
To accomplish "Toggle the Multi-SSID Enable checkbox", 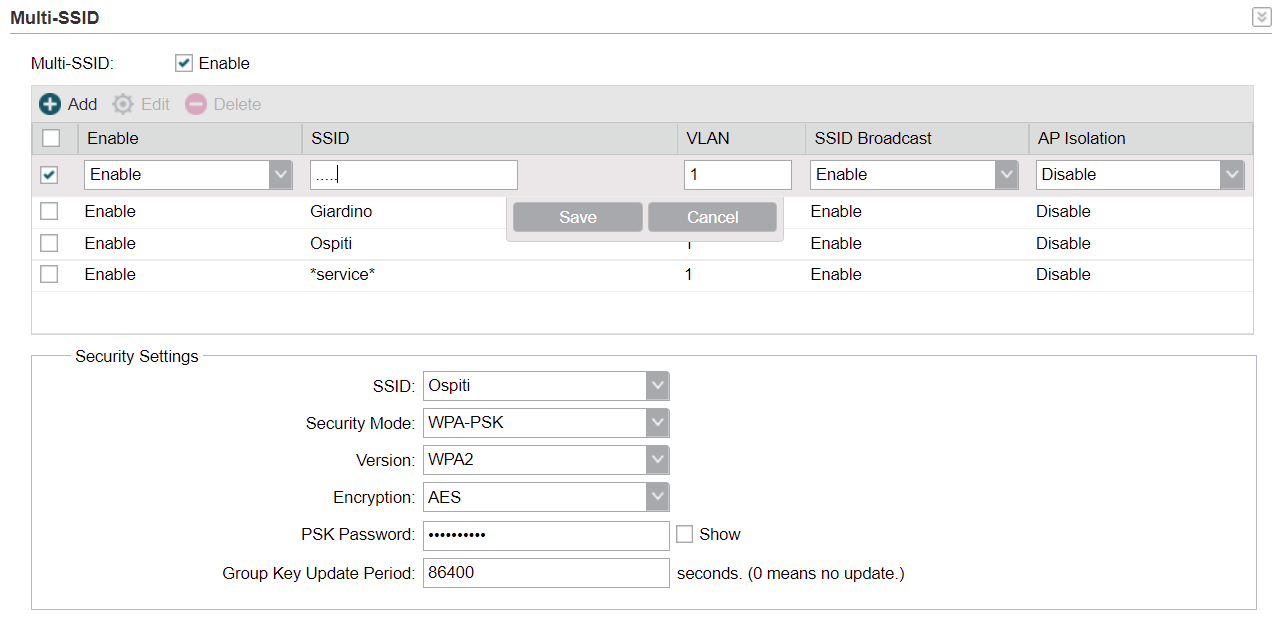I will [184, 63].
